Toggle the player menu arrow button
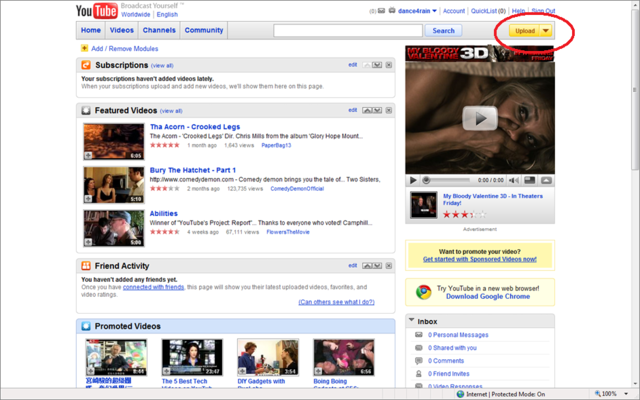 546,180
